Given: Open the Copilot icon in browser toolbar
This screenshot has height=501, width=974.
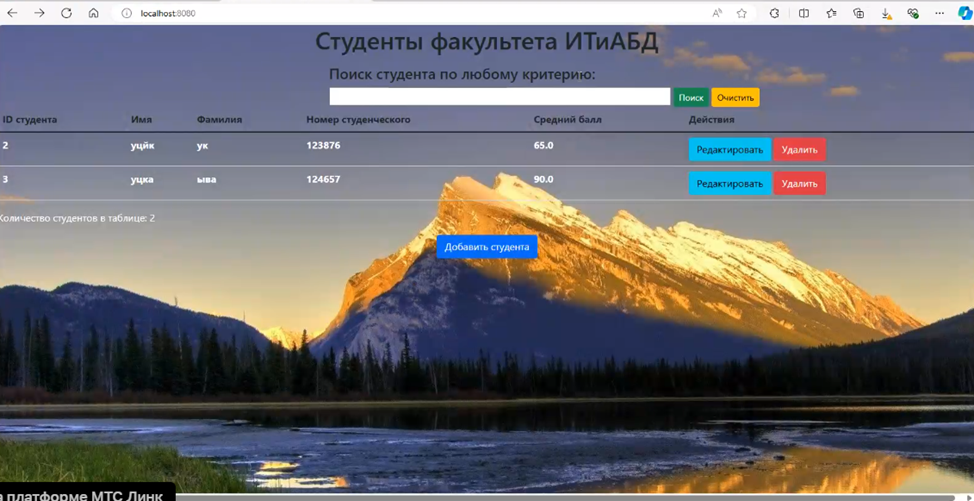Looking at the screenshot, I should click(964, 13).
